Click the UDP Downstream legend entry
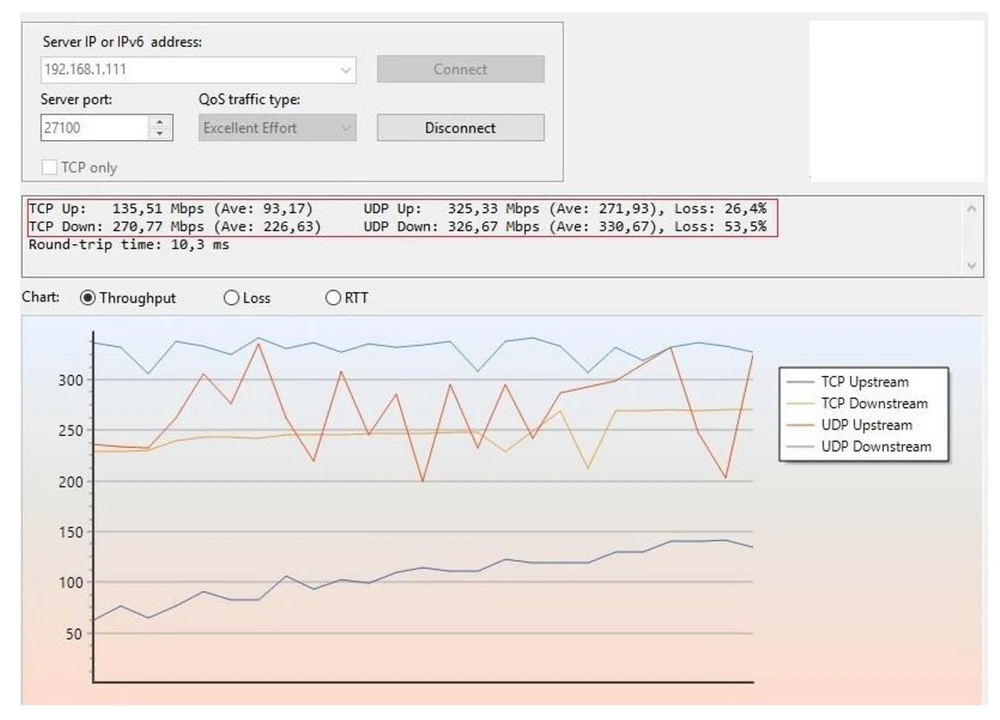 tap(875, 447)
